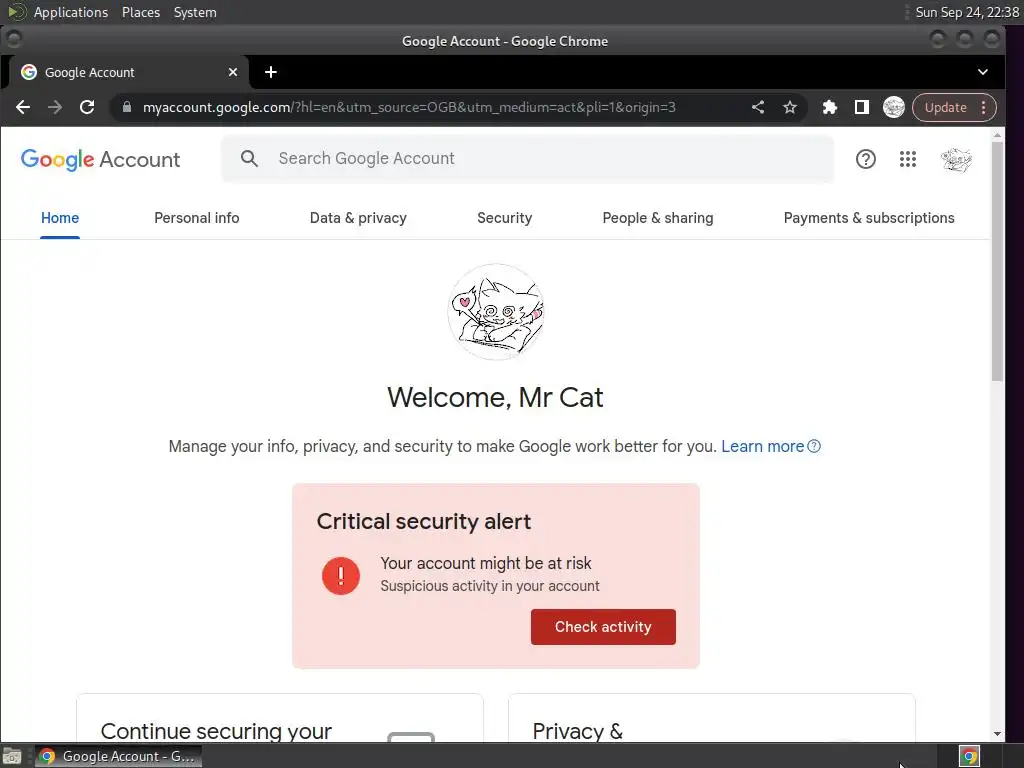Click the scrollbar up arrow

997,135
